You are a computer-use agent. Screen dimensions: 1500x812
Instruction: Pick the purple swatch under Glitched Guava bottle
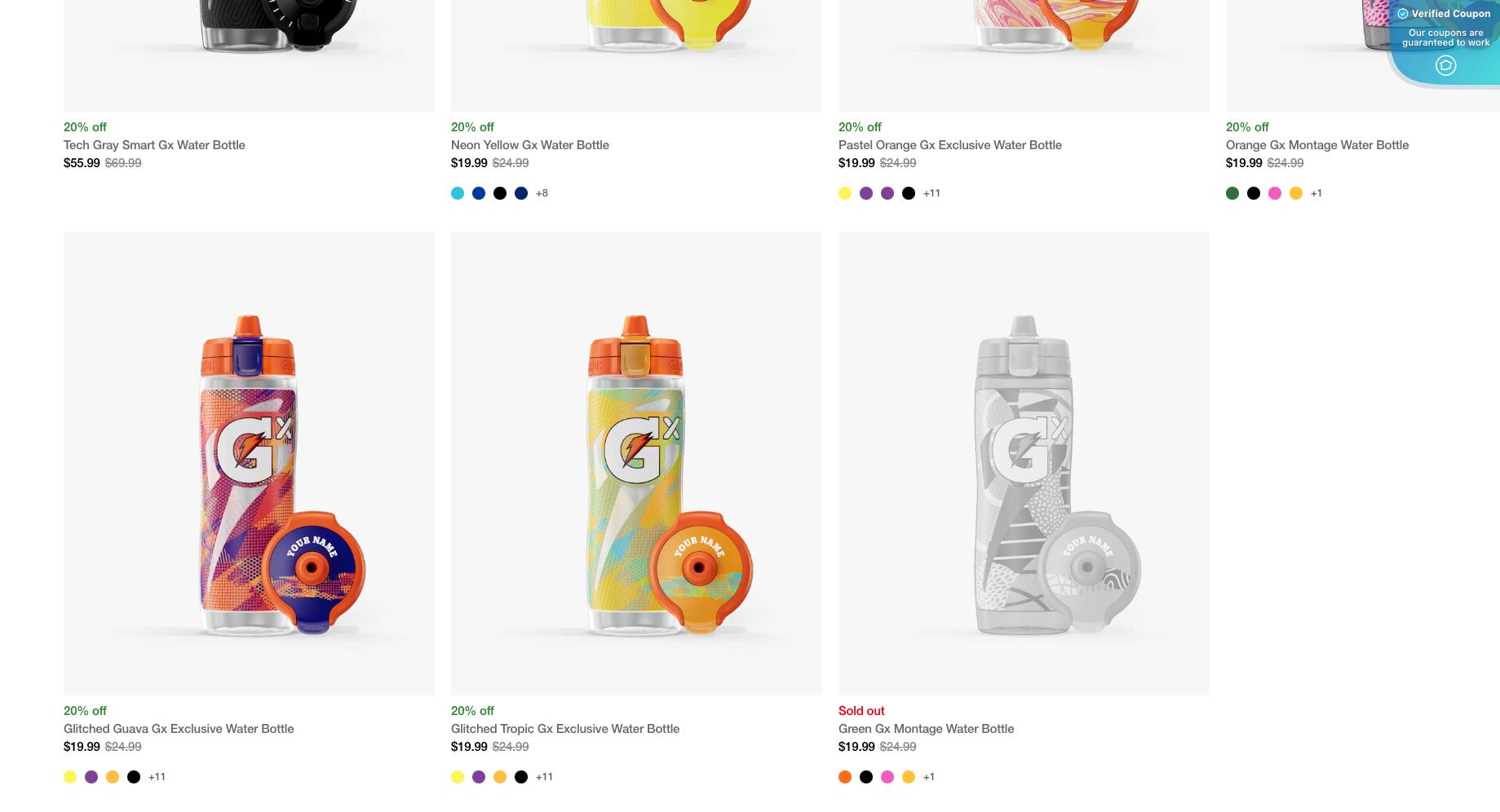tap(91, 777)
